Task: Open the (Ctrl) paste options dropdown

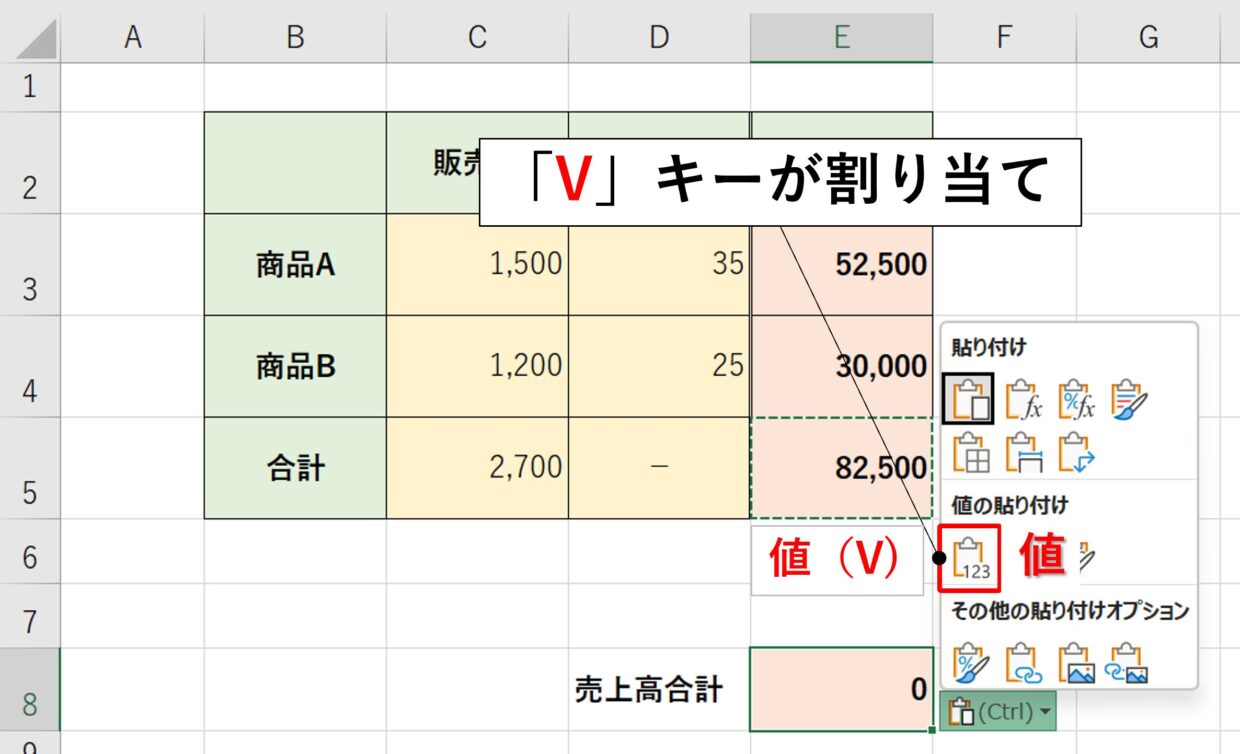Action: coord(997,712)
